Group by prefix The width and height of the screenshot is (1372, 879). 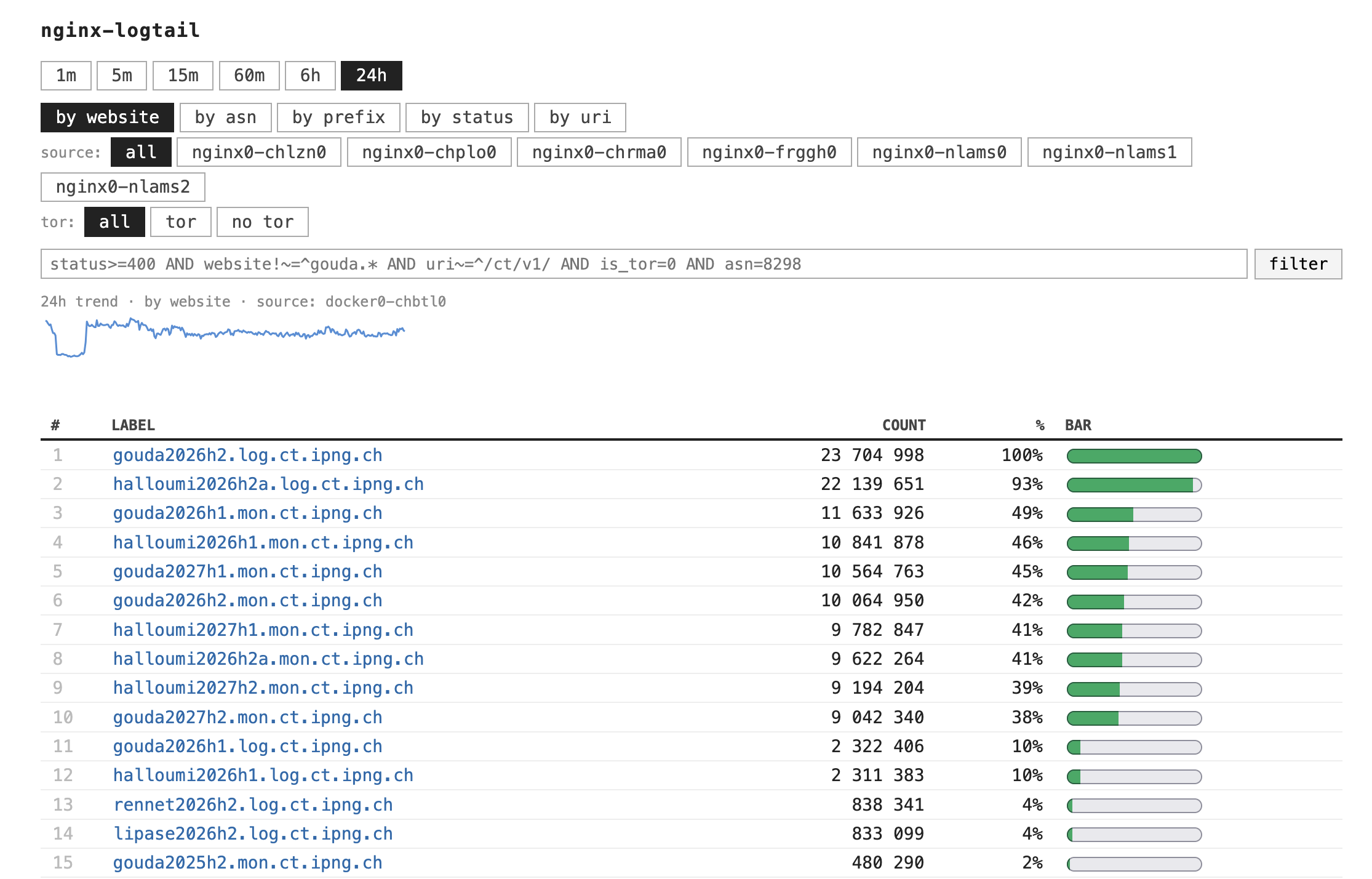point(338,118)
